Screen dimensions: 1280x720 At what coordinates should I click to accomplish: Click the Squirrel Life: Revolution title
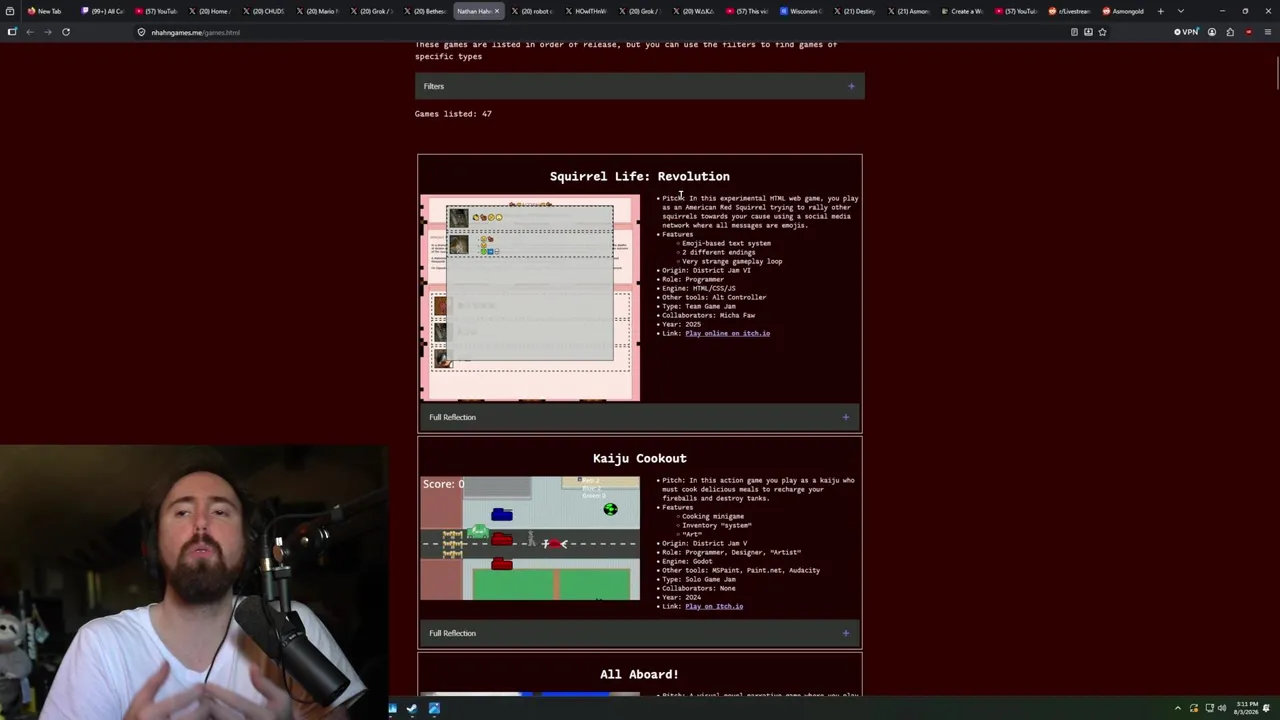coord(639,176)
